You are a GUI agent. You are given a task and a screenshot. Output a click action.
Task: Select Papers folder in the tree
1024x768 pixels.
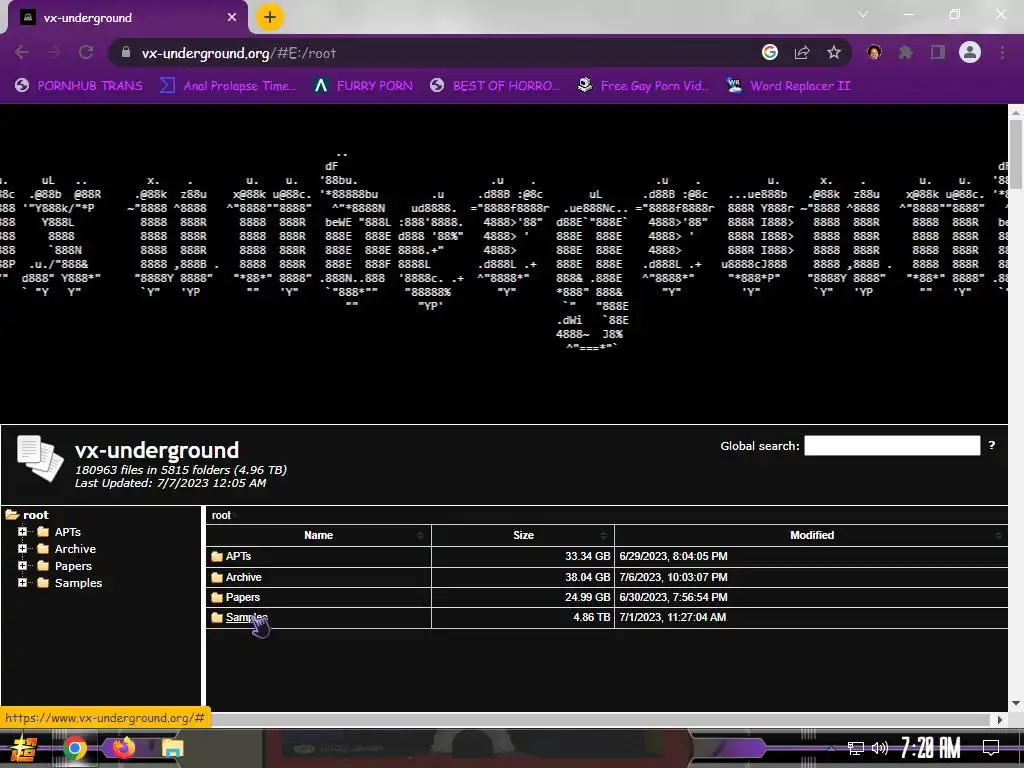pos(73,566)
